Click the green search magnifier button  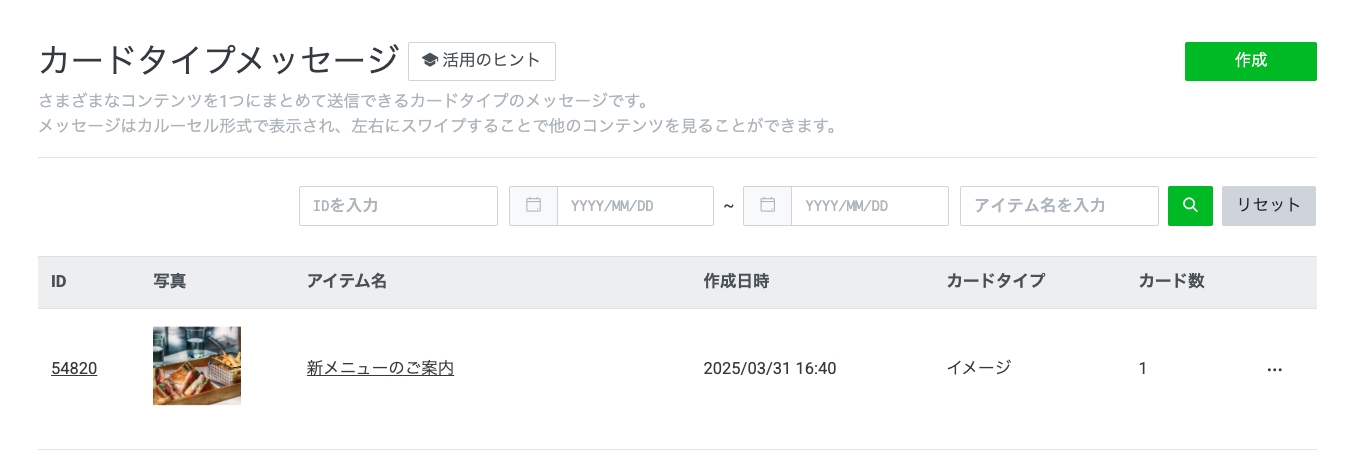(x=1190, y=205)
